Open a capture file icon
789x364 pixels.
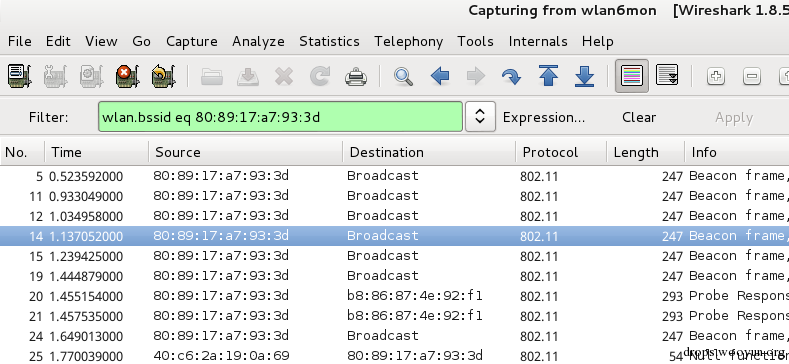pyautogui.click(x=212, y=77)
